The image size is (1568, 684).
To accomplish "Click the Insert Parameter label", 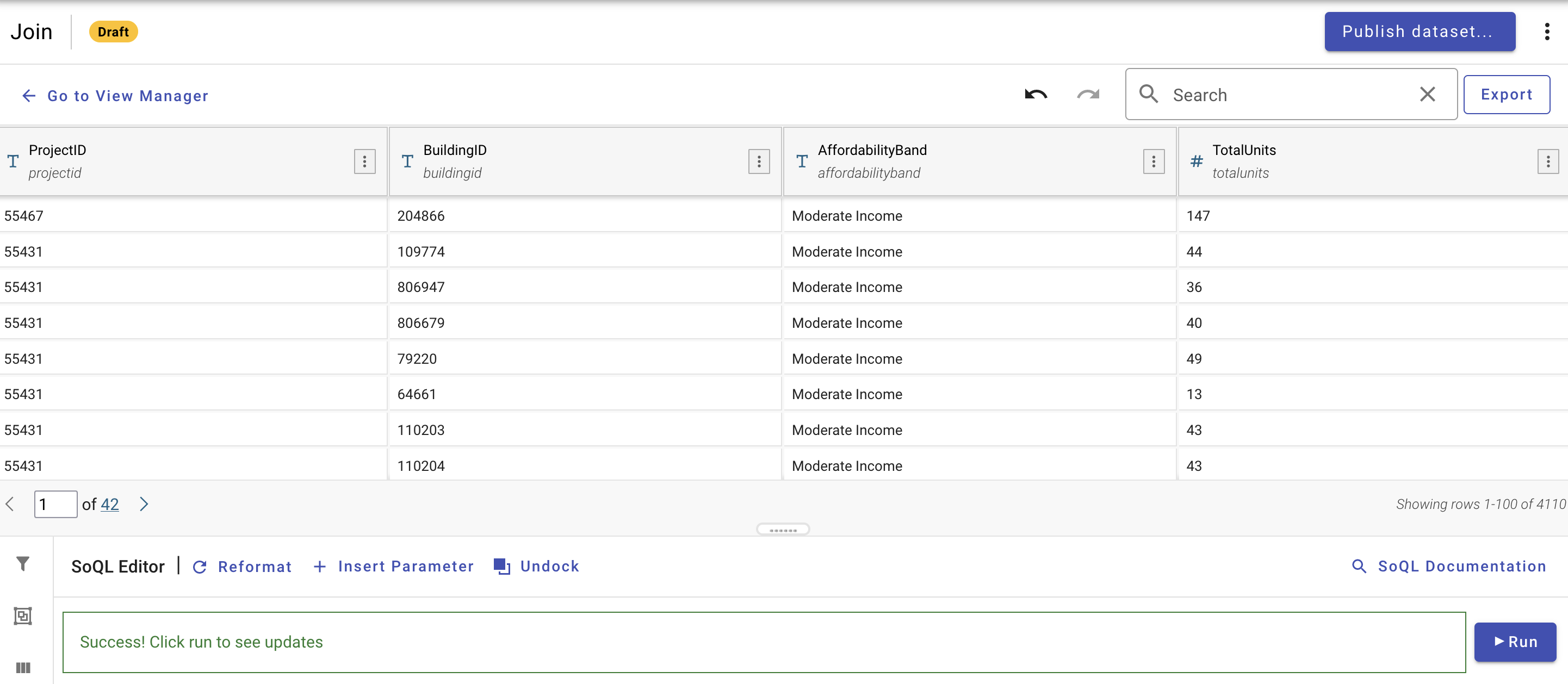I will coord(405,567).
